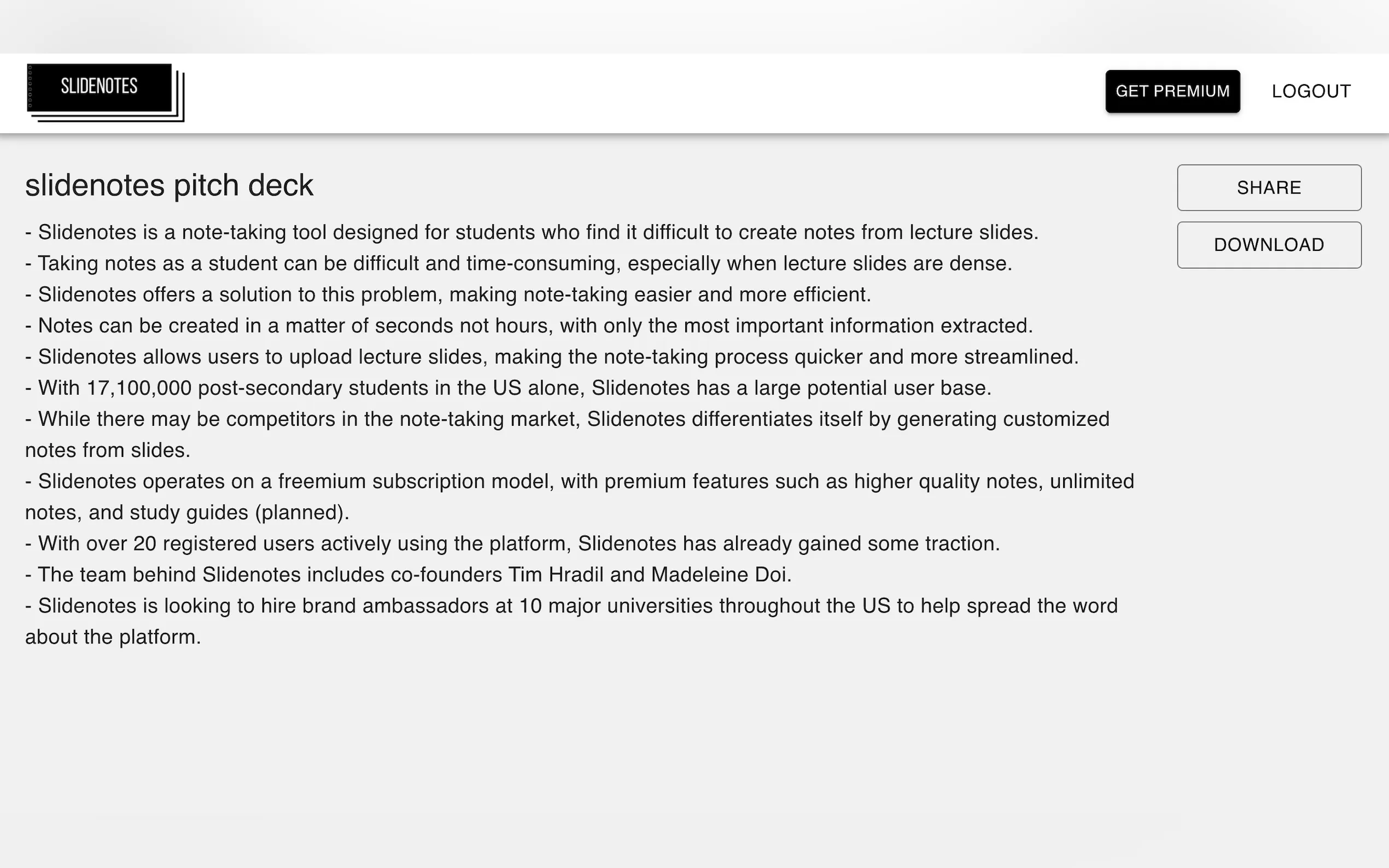Click the line about uploading lecture slides
Image resolution: width=1389 pixels, height=868 pixels.
coord(552,356)
